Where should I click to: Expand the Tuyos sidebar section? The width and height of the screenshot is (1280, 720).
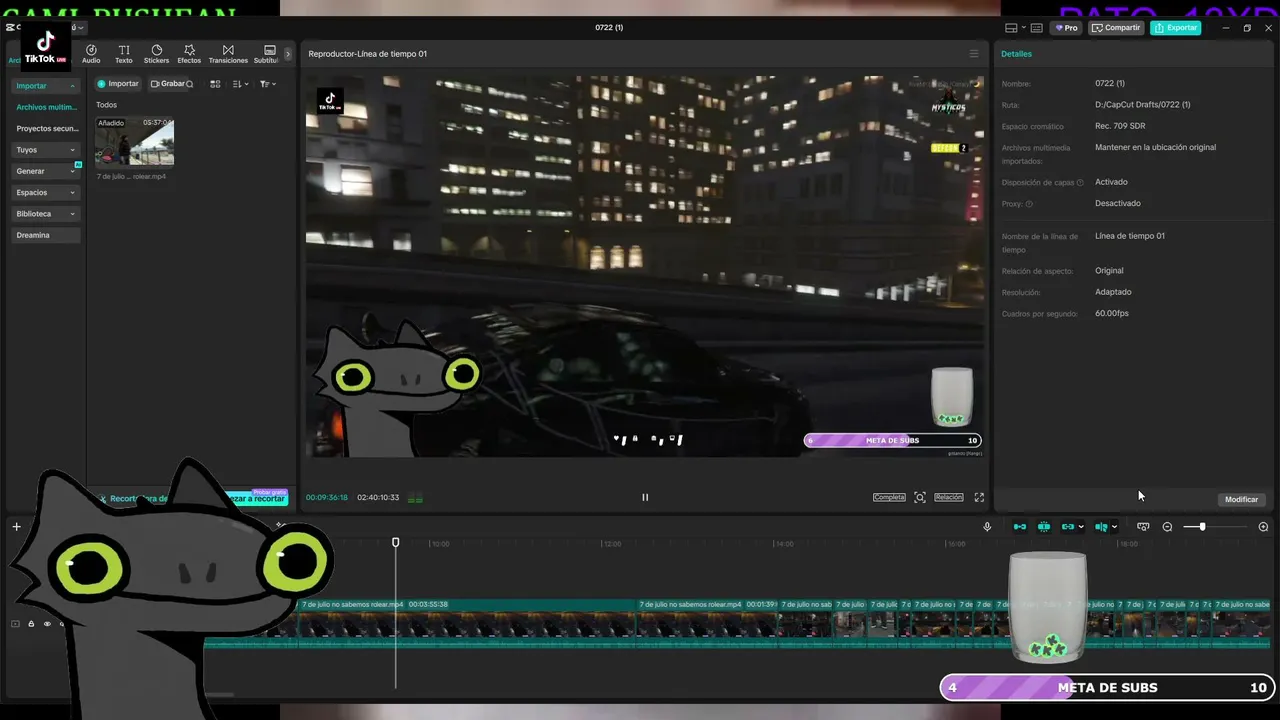coord(45,150)
